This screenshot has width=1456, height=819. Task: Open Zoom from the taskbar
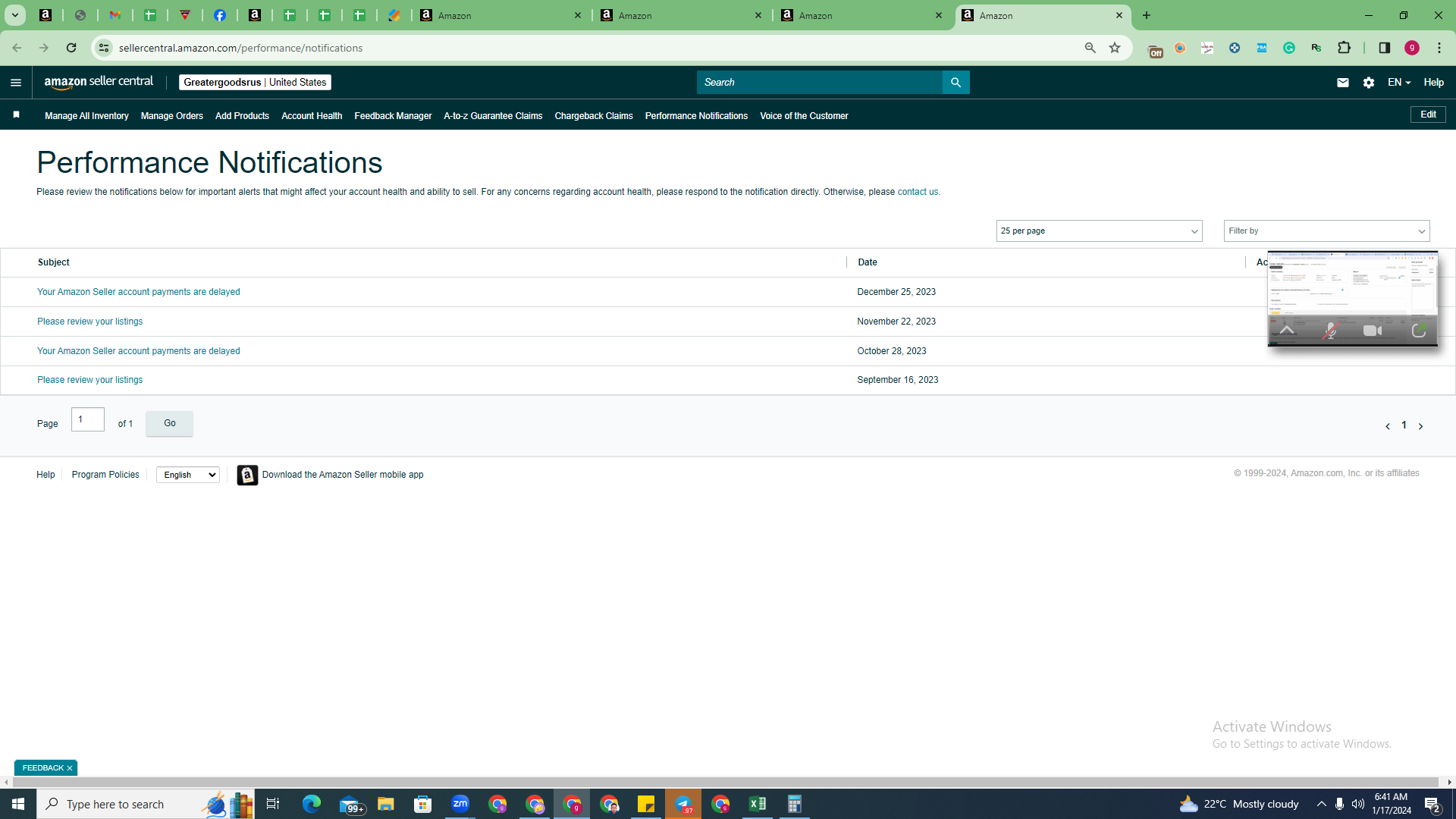(460, 804)
